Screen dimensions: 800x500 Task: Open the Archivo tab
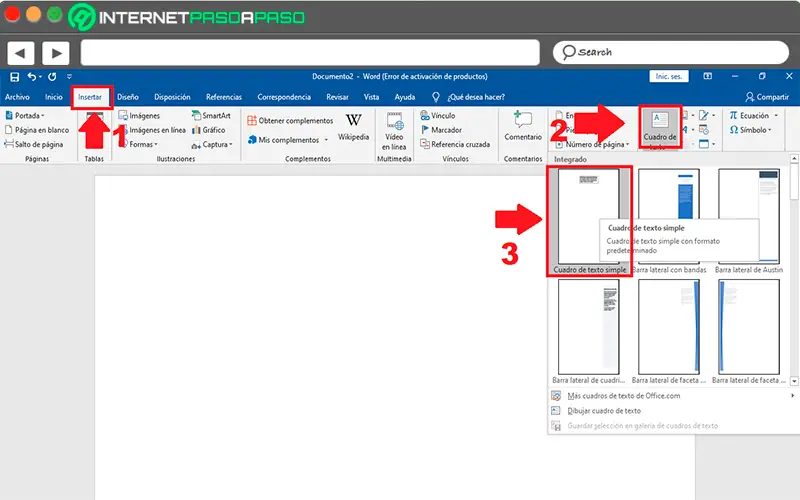tap(17, 96)
